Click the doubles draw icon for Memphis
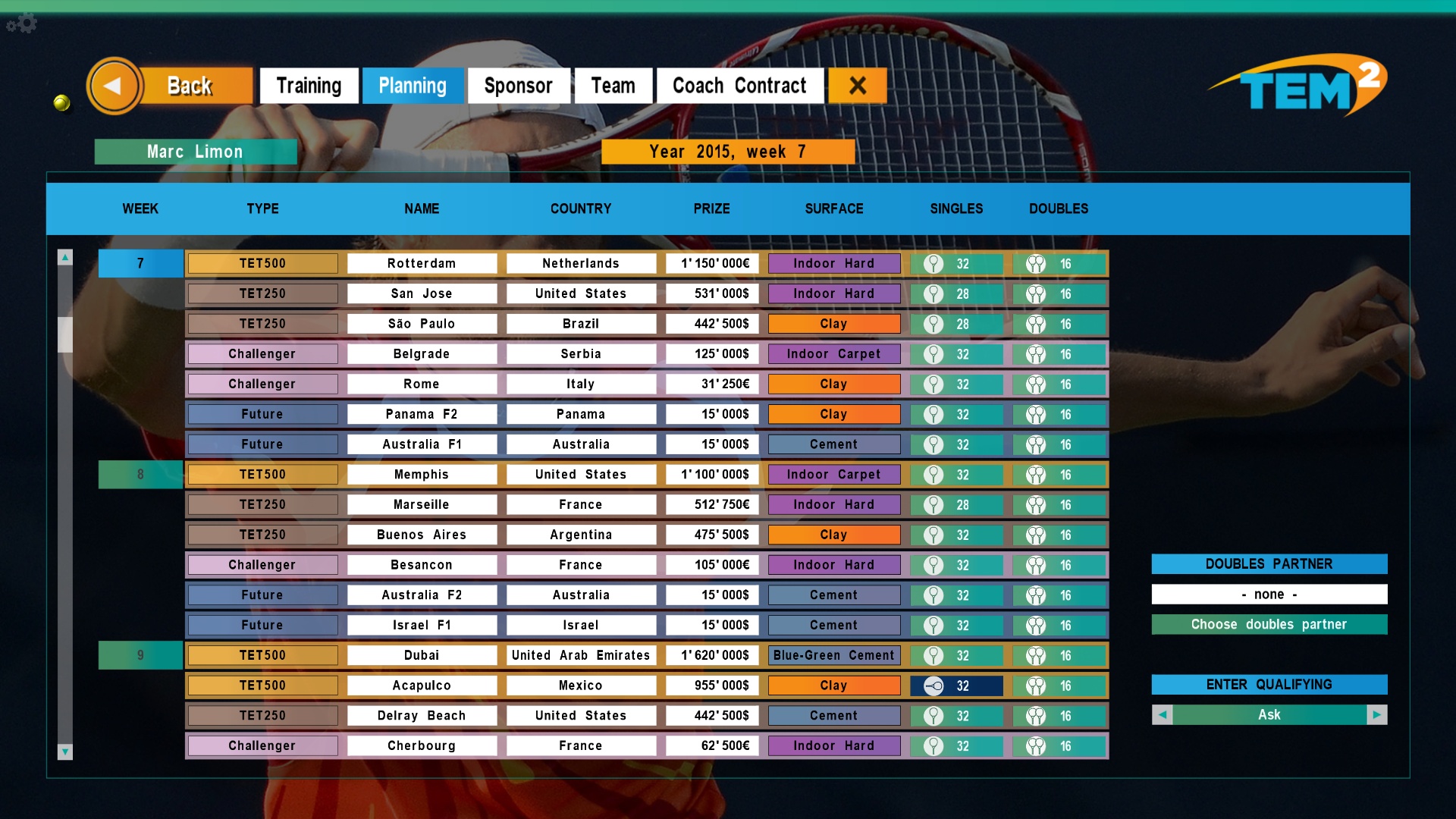 (x=1037, y=474)
